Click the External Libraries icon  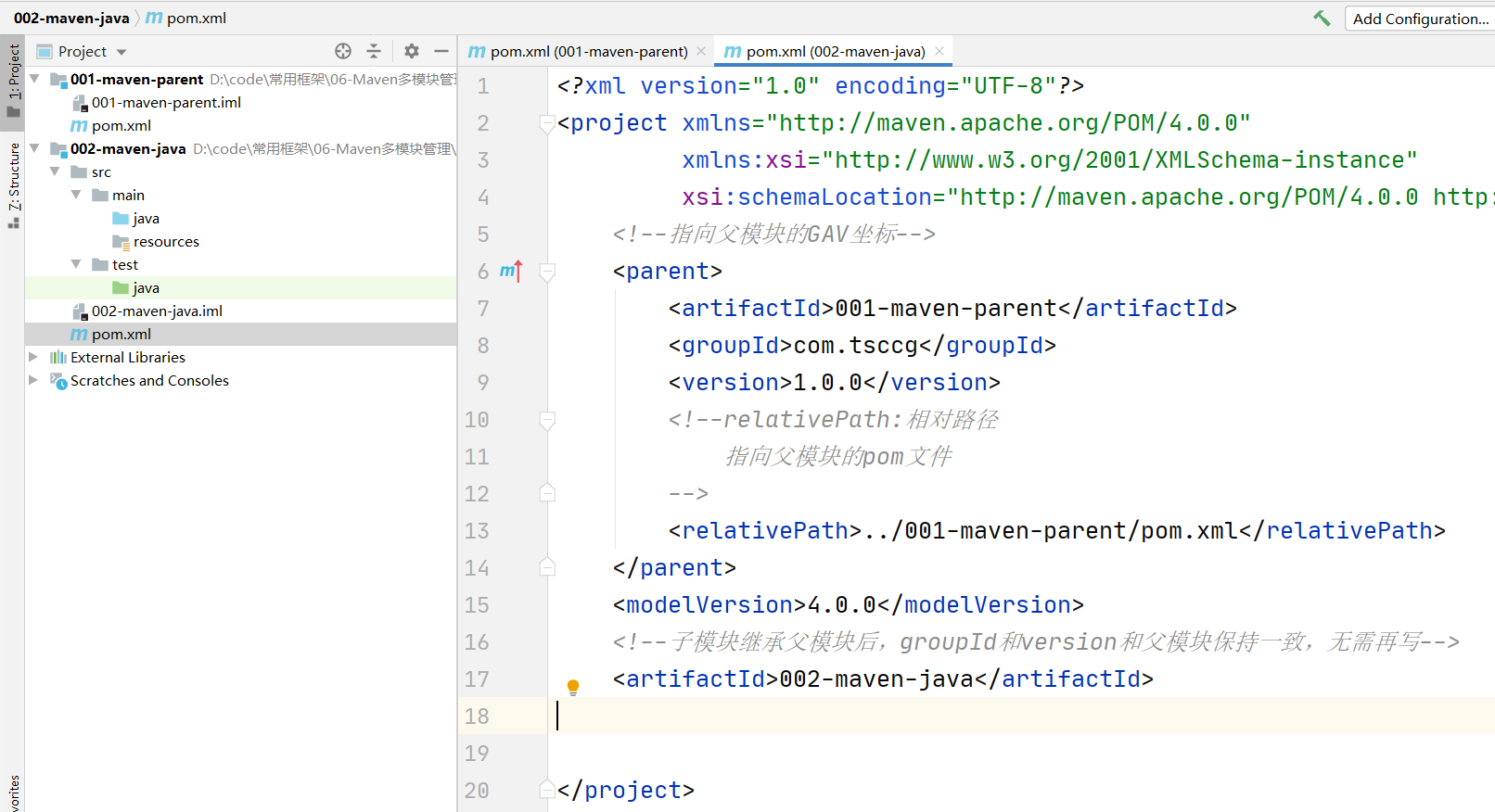tap(58, 357)
